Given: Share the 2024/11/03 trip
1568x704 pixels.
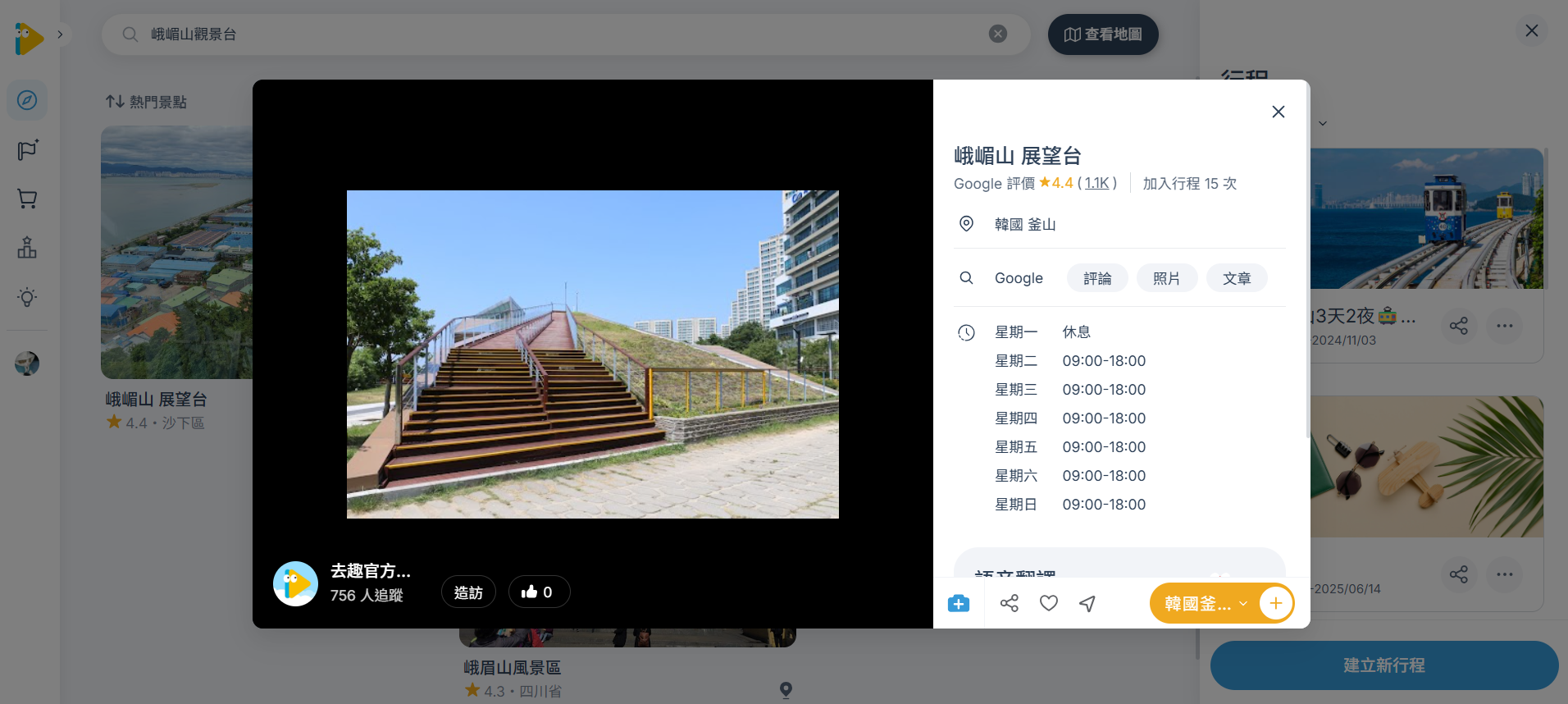Looking at the screenshot, I should [1459, 326].
